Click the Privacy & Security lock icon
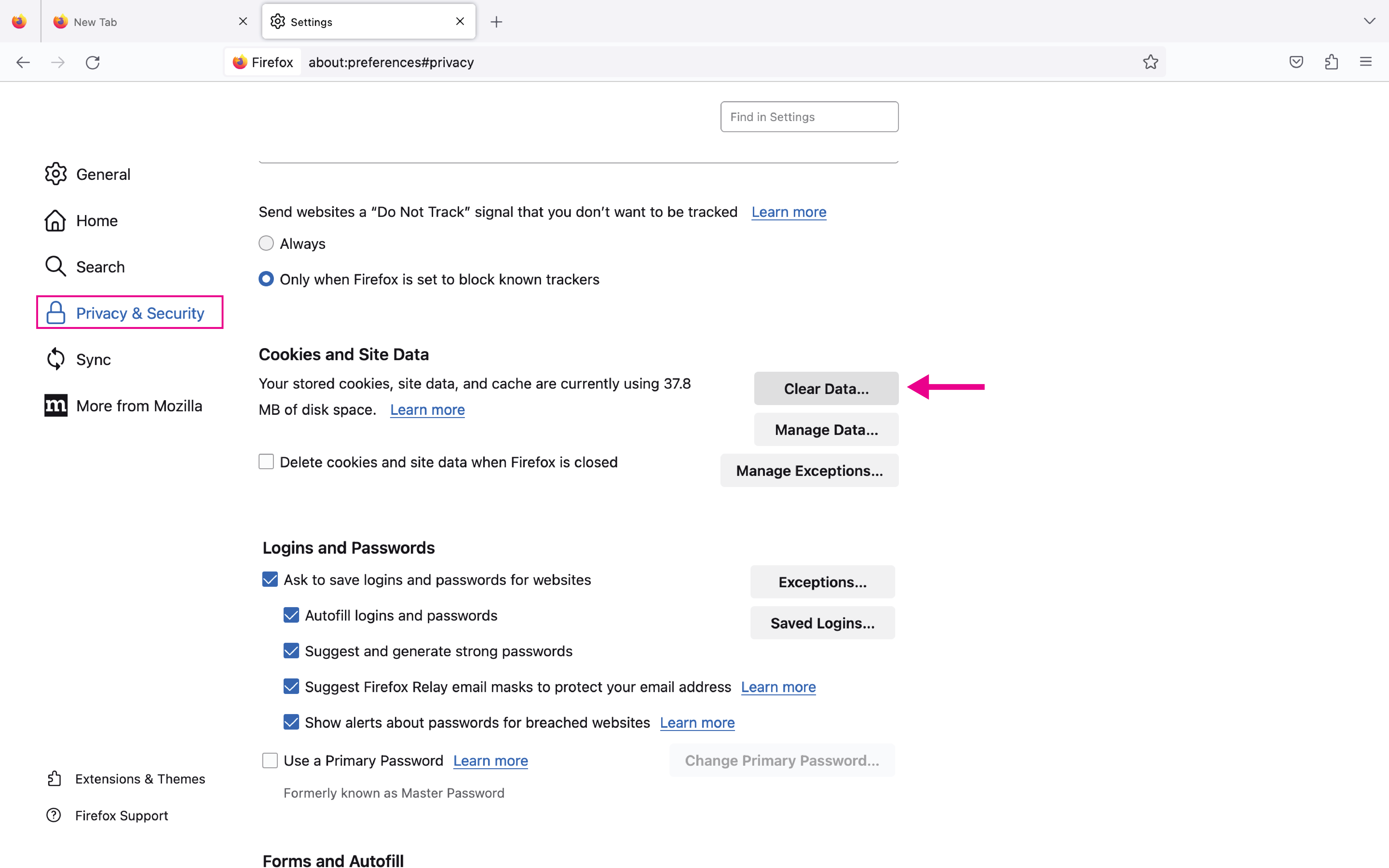Image resolution: width=1389 pixels, height=868 pixels. click(56, 313)
